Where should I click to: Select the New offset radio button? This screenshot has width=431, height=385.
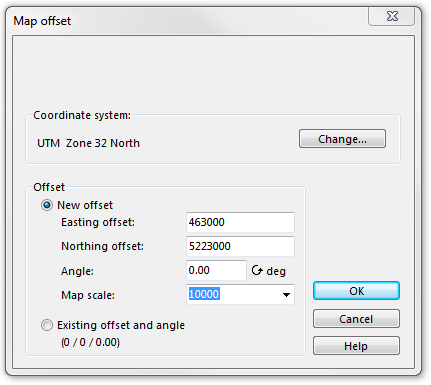47,205
